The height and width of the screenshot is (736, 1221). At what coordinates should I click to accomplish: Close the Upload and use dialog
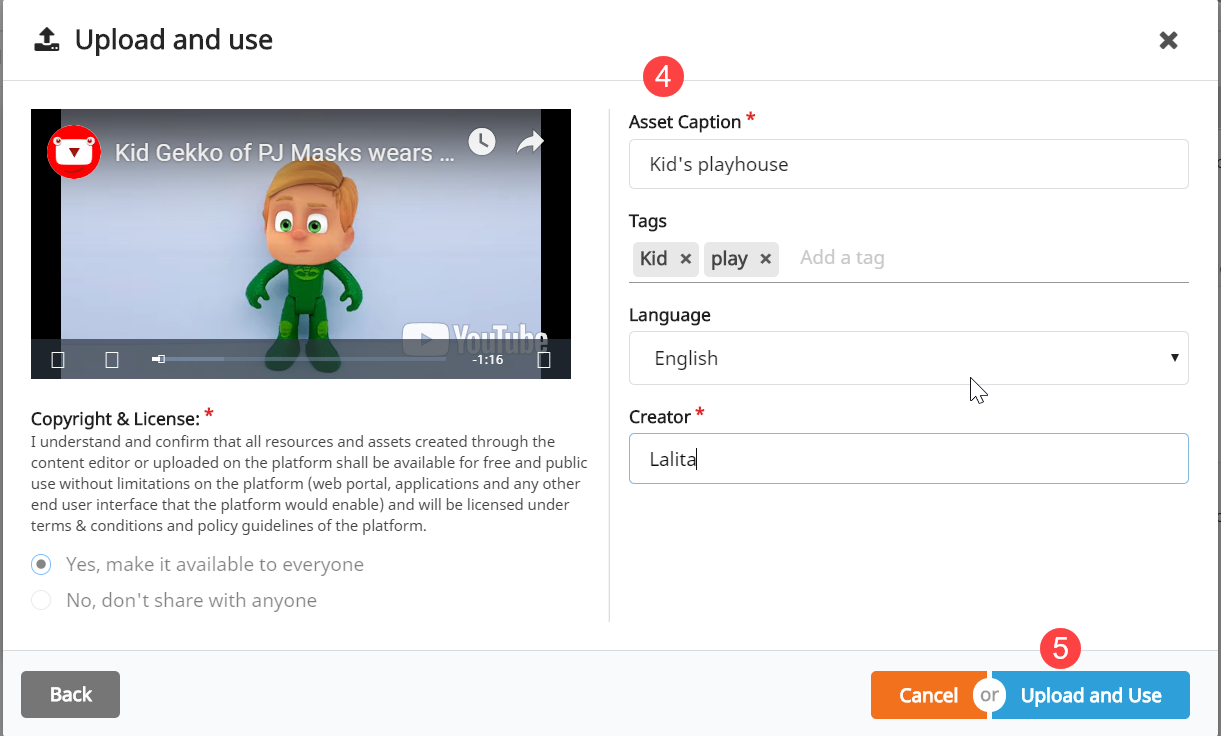coord(1168,40)
